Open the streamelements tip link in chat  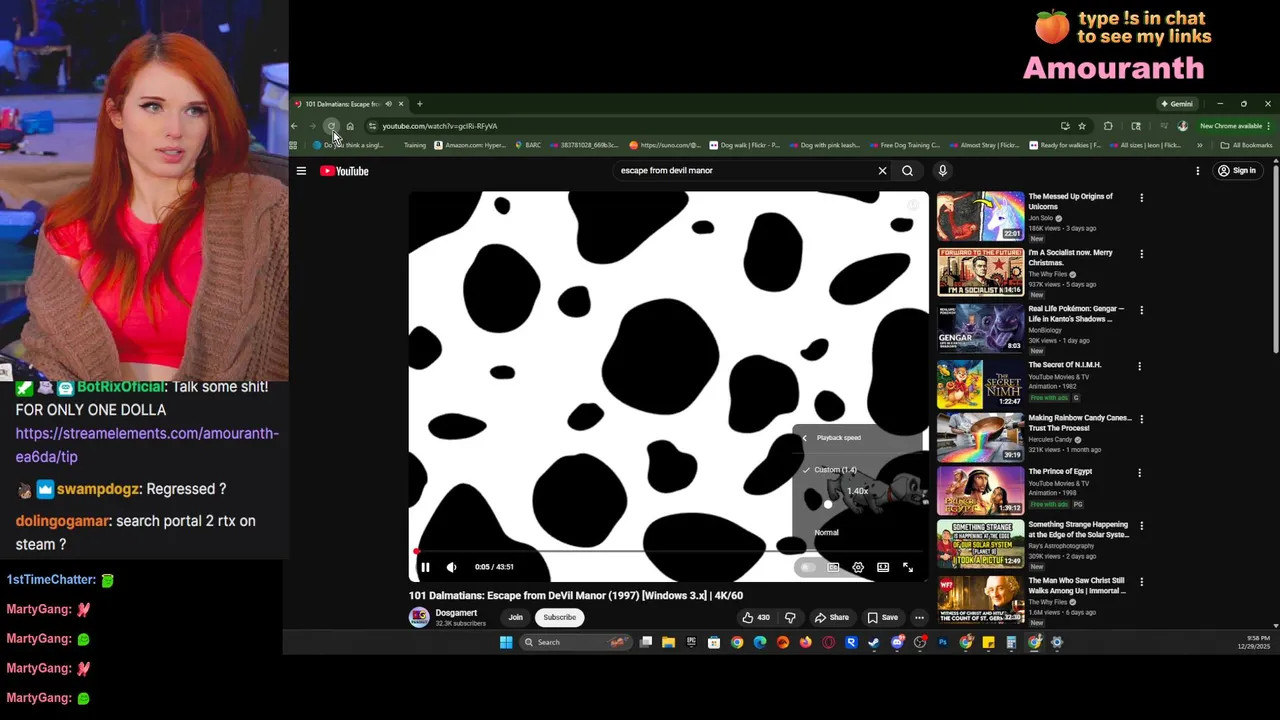147,445
